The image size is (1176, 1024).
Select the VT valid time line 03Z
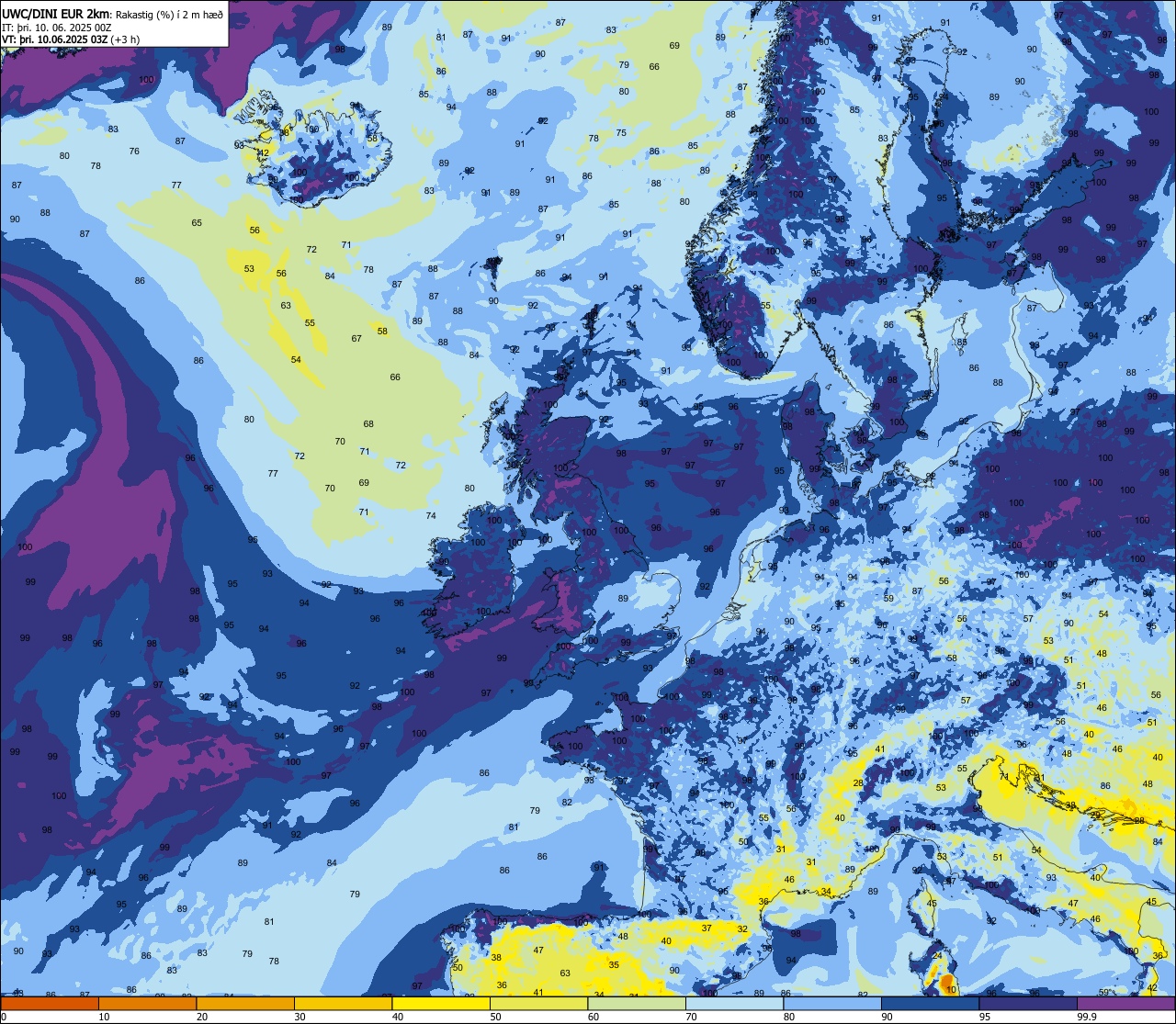click(71, 39)
